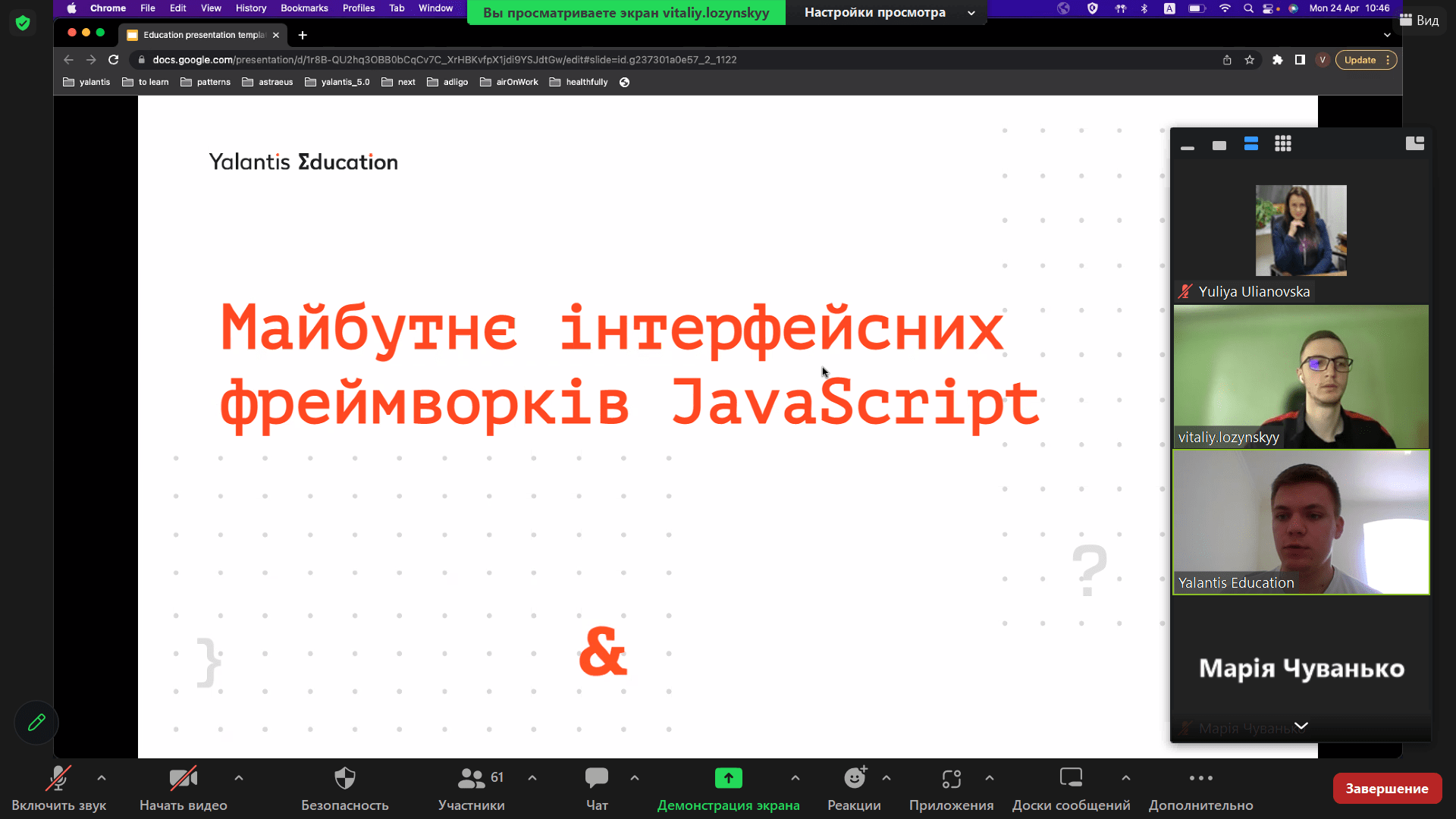Open the Chrome profile avatar V
The image size is (1456, 819).
pos(1323,60)
